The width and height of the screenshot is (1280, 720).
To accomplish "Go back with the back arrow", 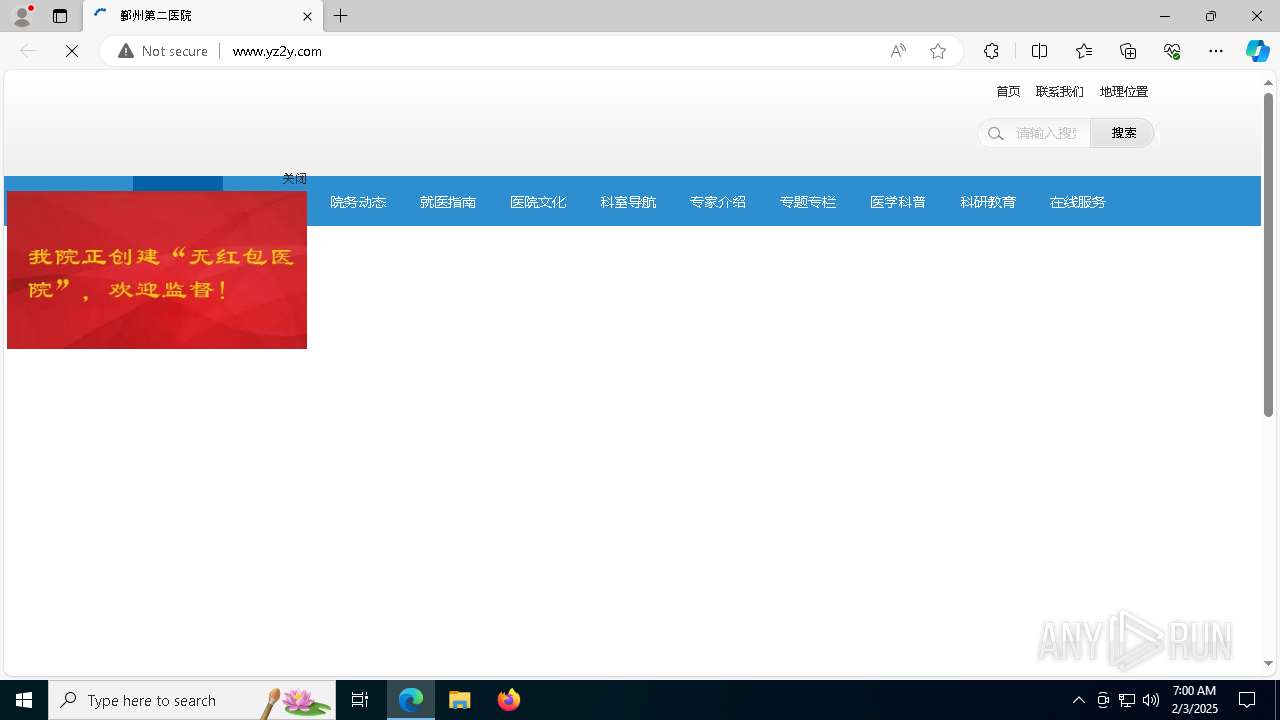I will [x=28, y=51].
